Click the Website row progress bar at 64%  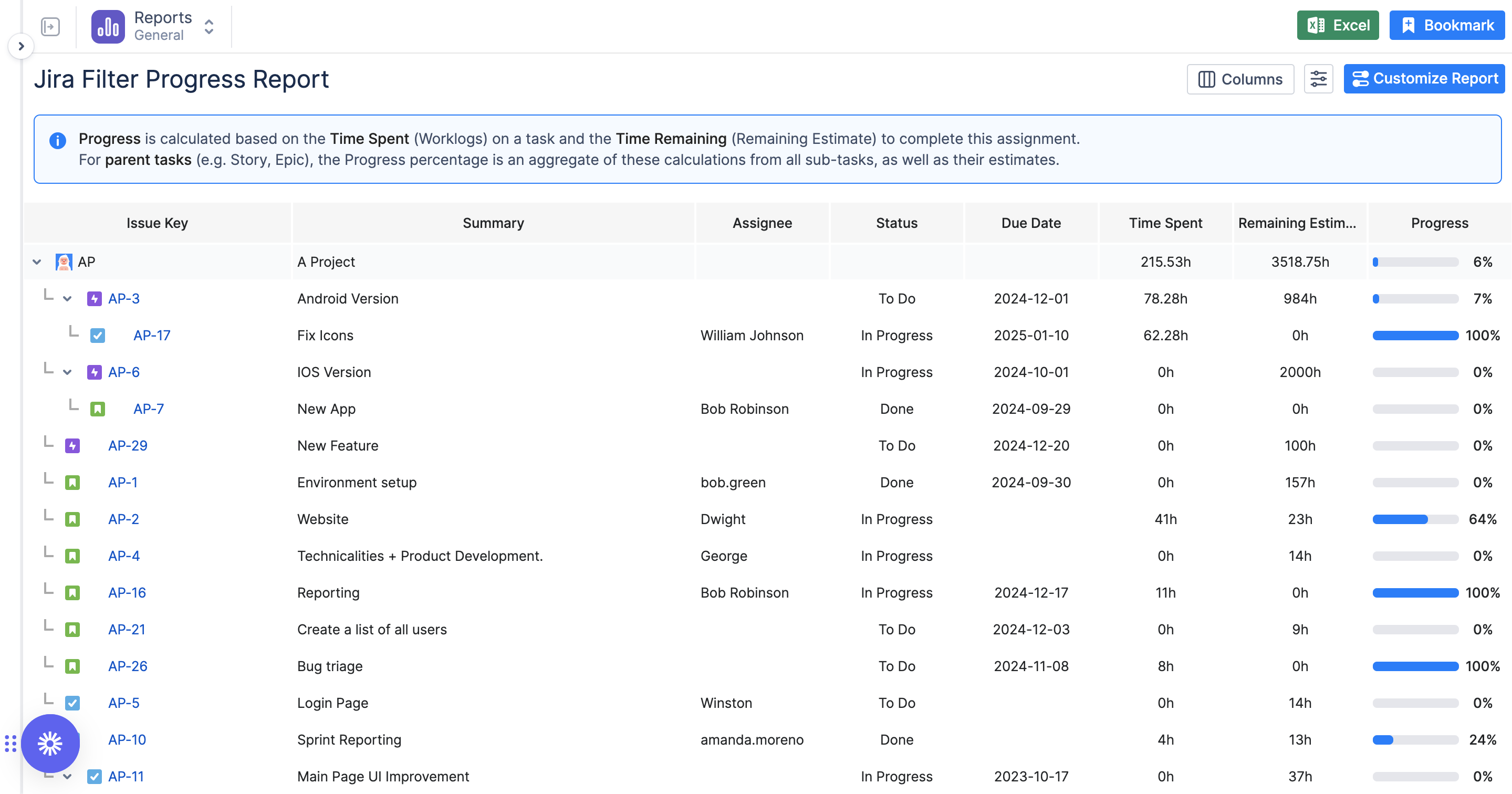1415,519
